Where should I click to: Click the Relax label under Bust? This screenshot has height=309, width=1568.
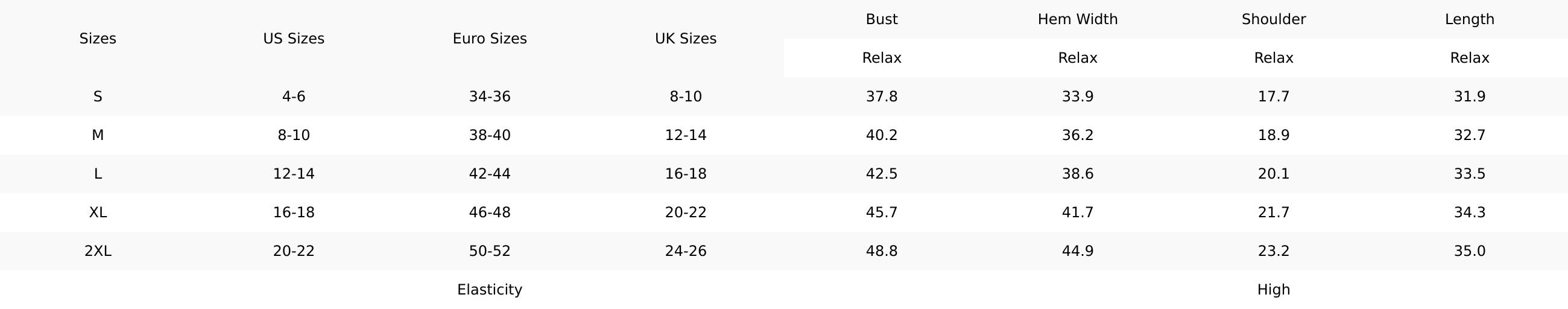(x=881, y=58)
